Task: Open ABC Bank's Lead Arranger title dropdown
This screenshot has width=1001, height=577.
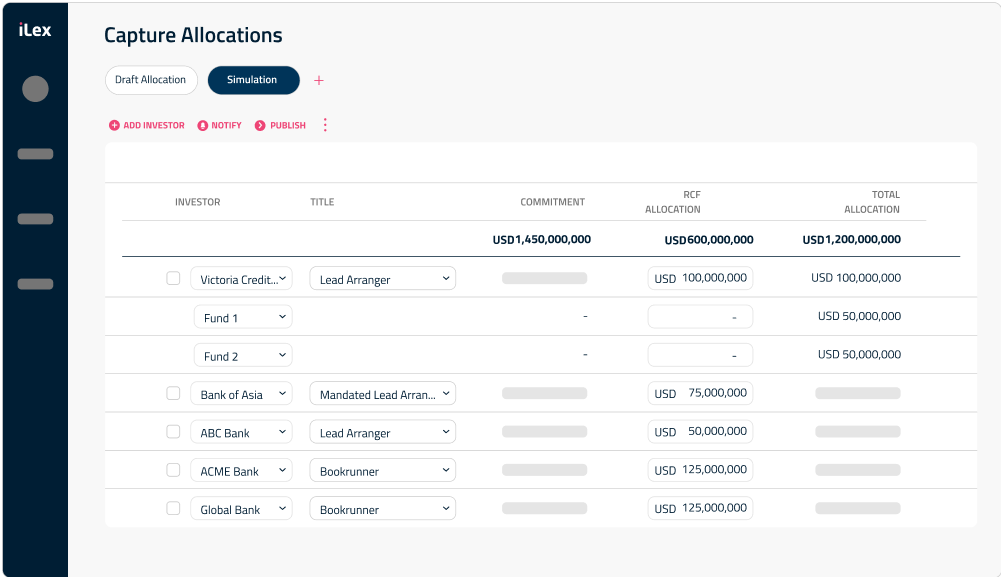Action: coord(382,432)
